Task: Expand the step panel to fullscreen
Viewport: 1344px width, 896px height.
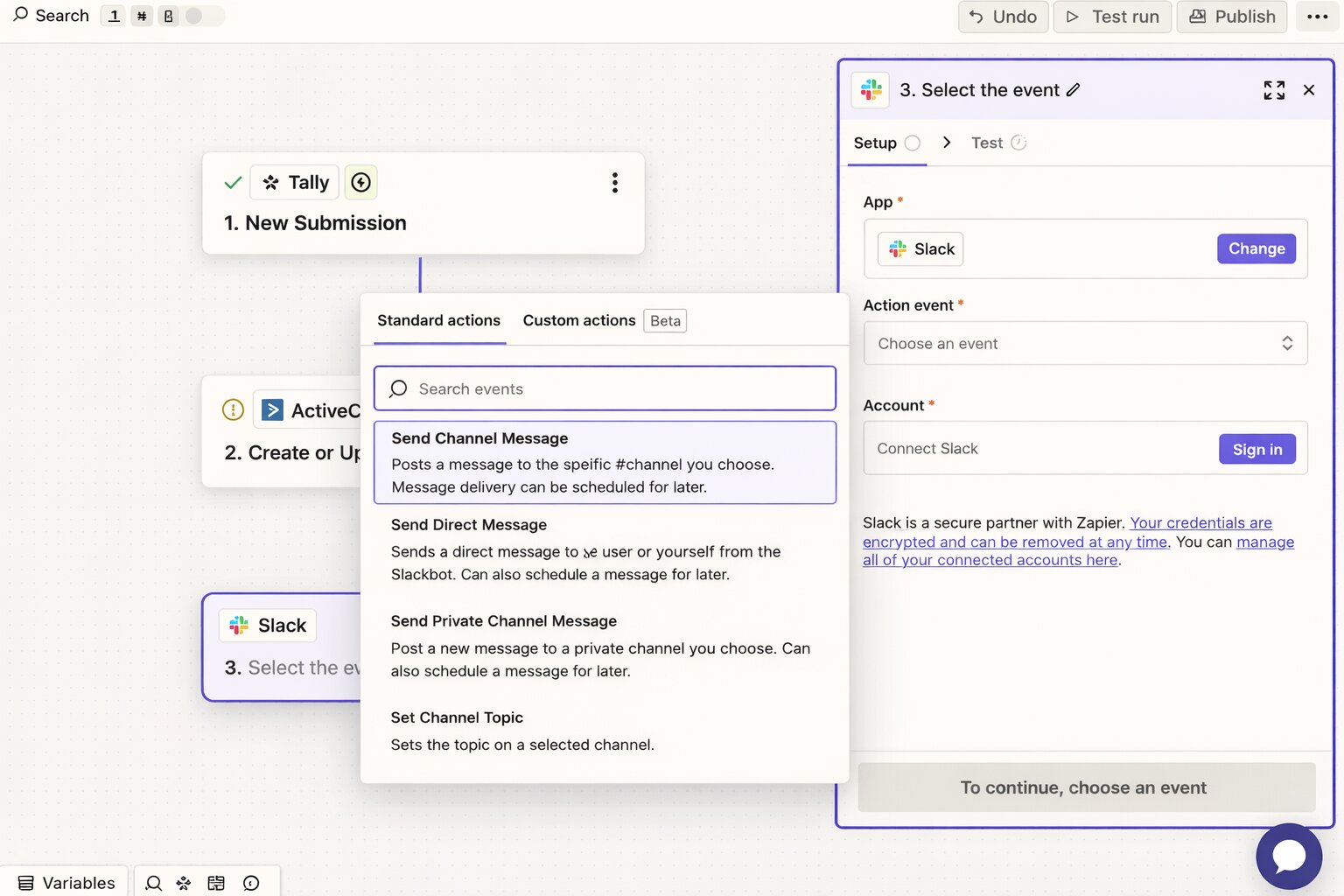Action: click(x=1274, y=89)
